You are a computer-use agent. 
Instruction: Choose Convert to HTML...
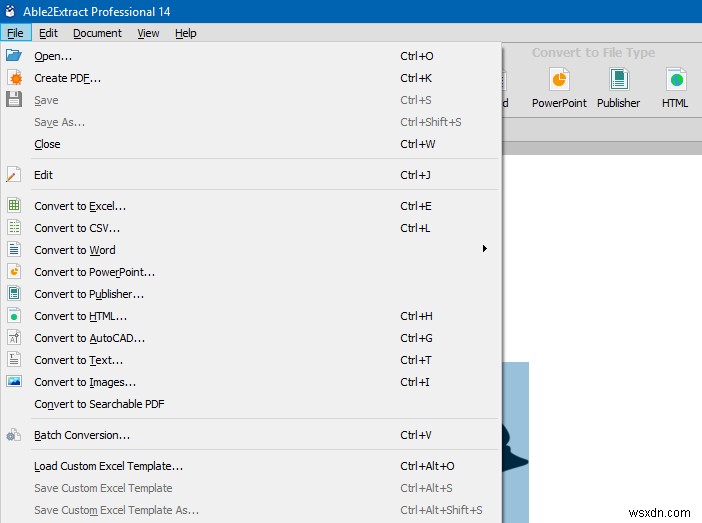[251, 316]
